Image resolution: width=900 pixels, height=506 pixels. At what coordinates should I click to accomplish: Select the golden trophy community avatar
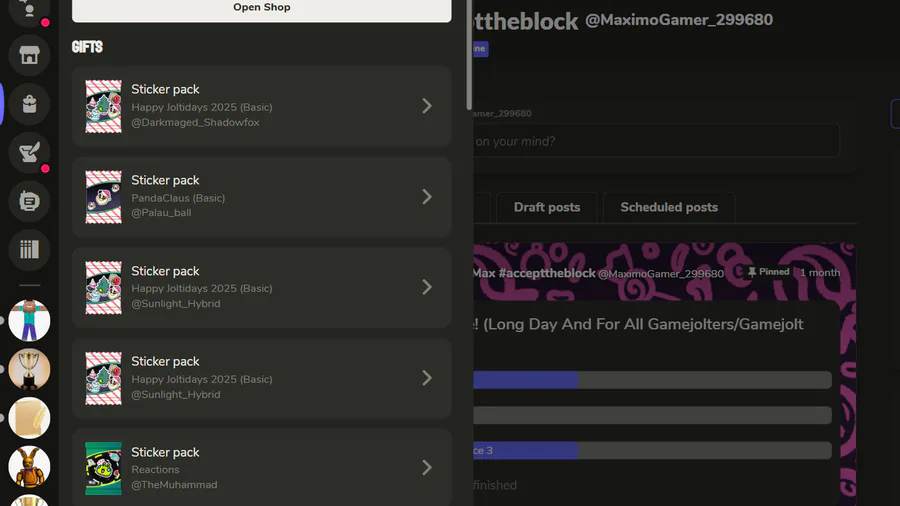point(29,369)
